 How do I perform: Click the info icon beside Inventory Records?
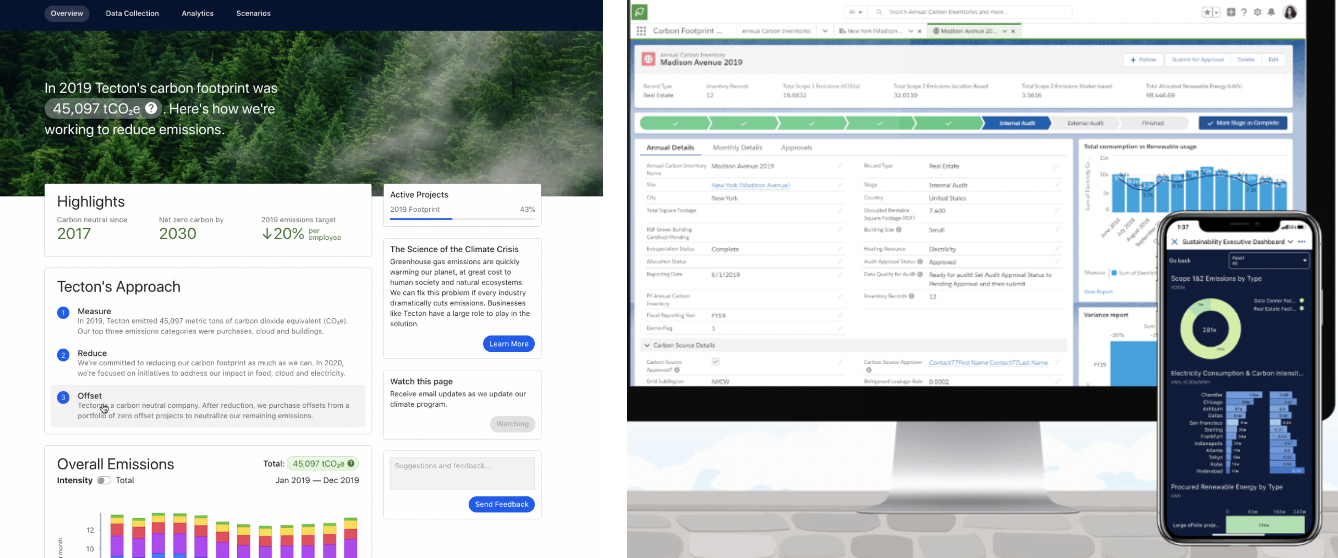(x=913, y=296)
